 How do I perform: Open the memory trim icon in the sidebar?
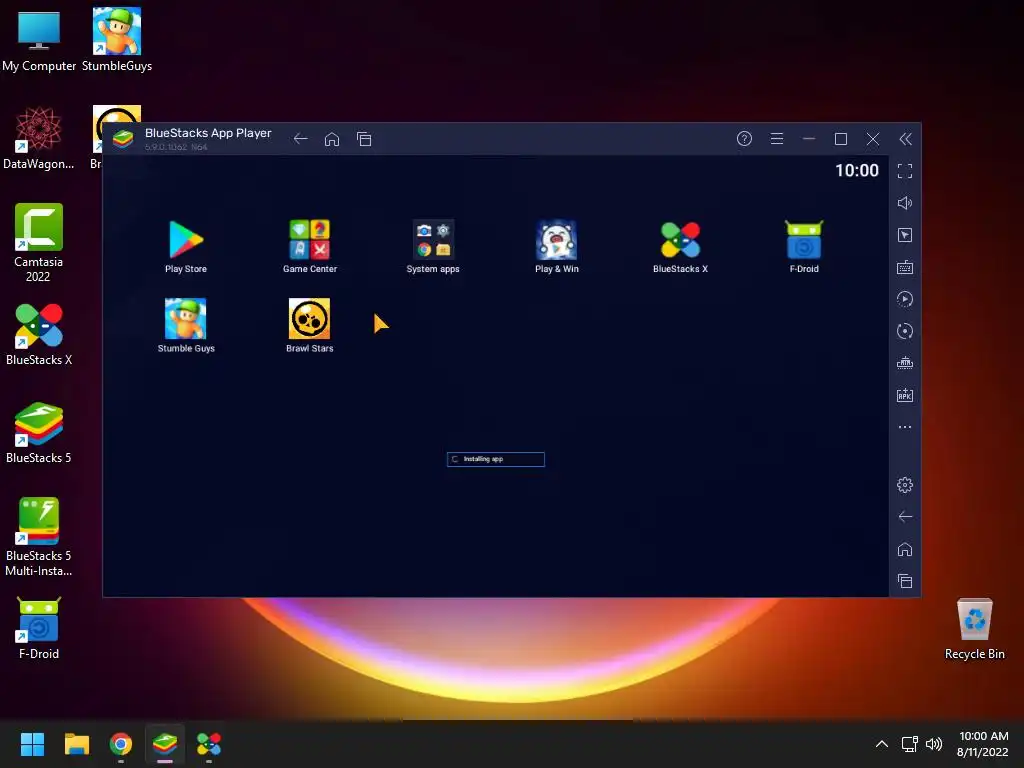click(x=904, y=363)
